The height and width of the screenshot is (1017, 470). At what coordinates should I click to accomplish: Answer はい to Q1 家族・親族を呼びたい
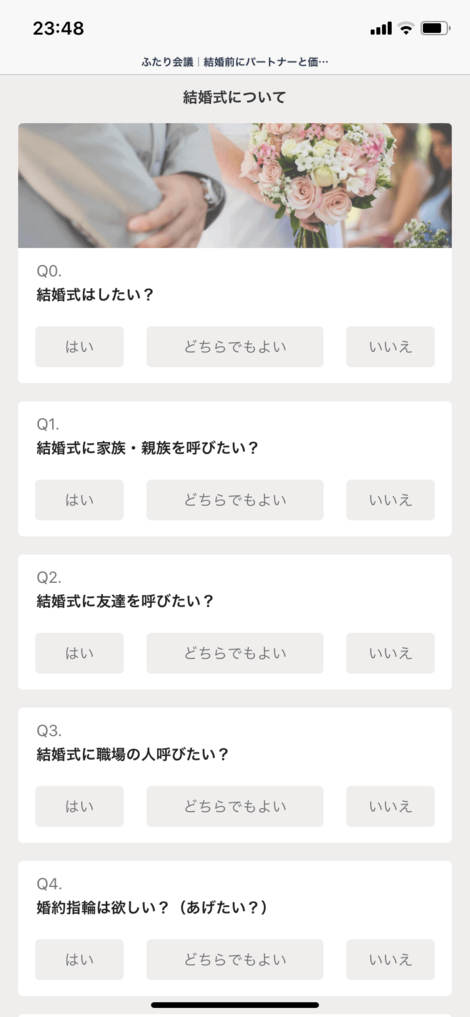pyautogui.click(x=79, y=500)
